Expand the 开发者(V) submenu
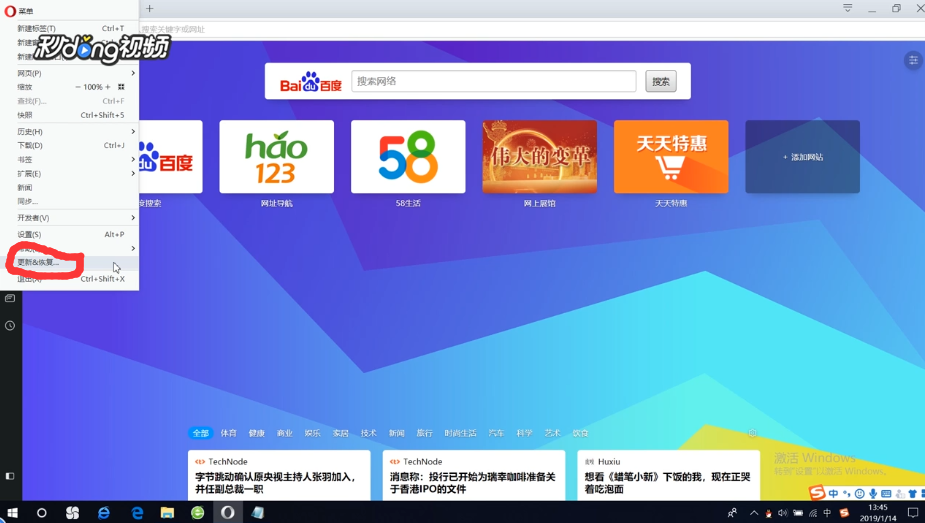925x523 pixels. [70, 218]
